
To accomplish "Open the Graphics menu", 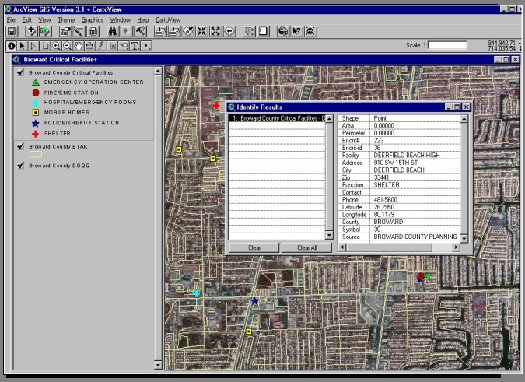I will [92, 20].
